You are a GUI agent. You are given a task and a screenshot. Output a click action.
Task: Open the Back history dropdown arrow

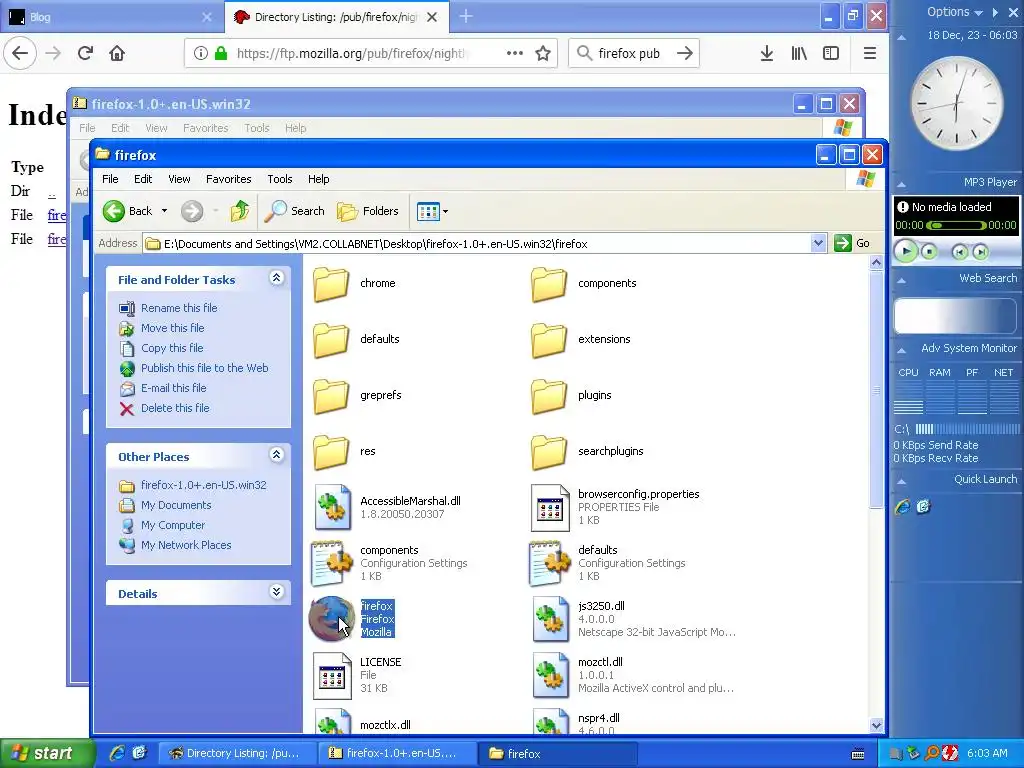[x=165, y=211]
